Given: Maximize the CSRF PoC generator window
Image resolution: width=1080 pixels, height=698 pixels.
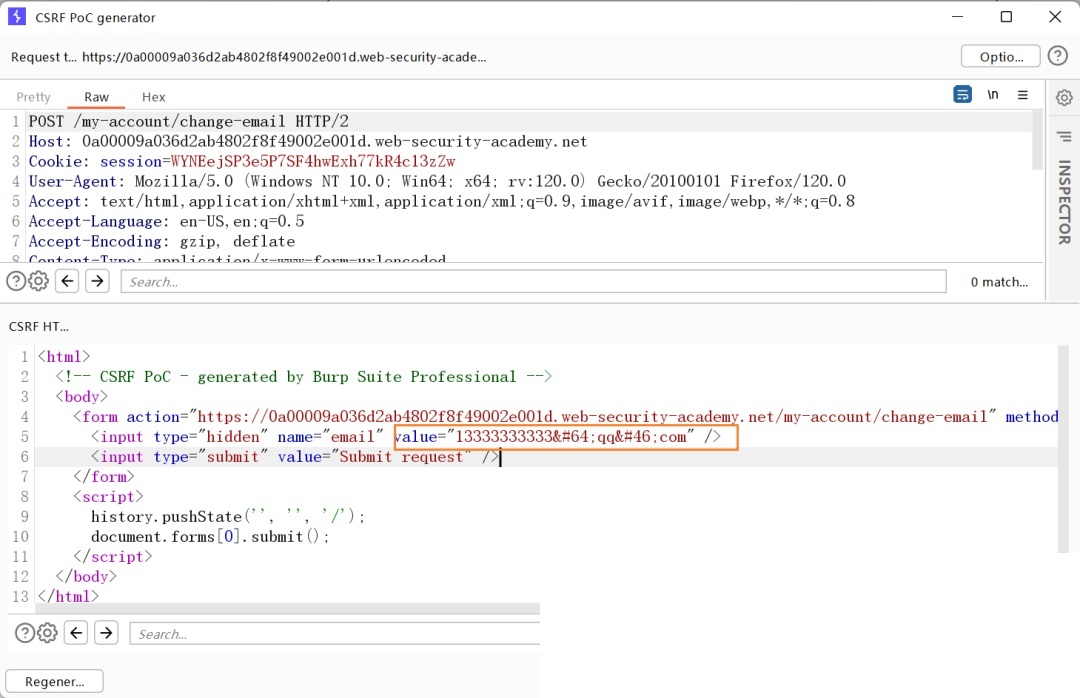Looking at the screenshot, I should pos(1006,17).
